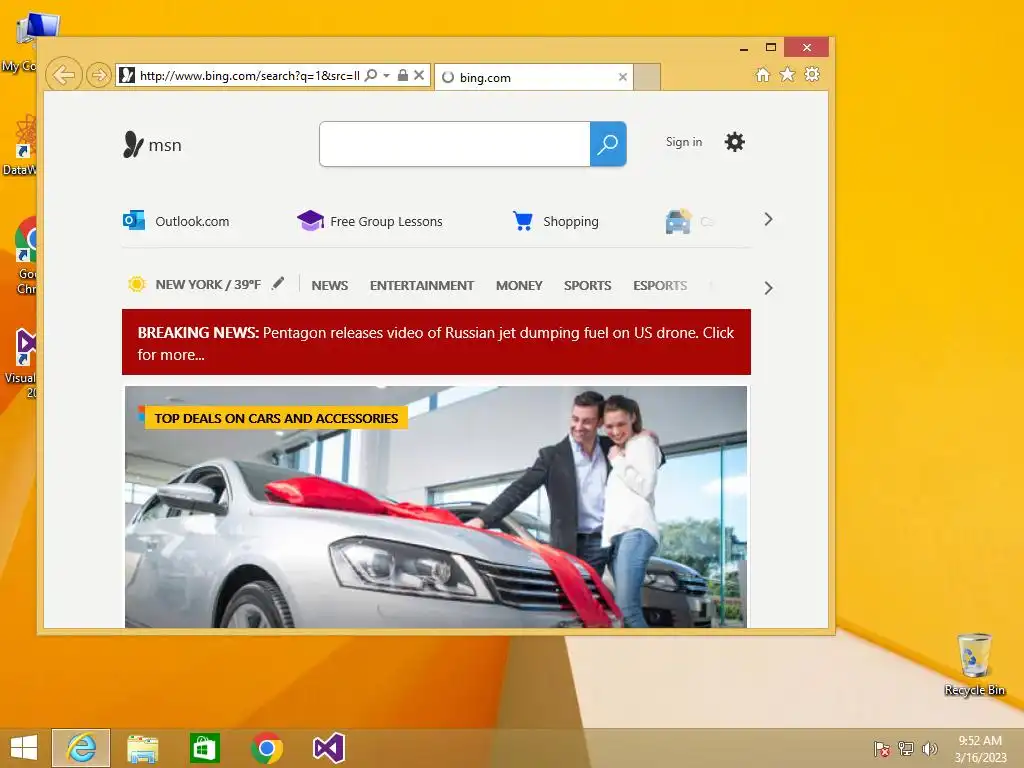1024x768 pixels.
Task: Select the bing.com tab
Action: (534, 77)
